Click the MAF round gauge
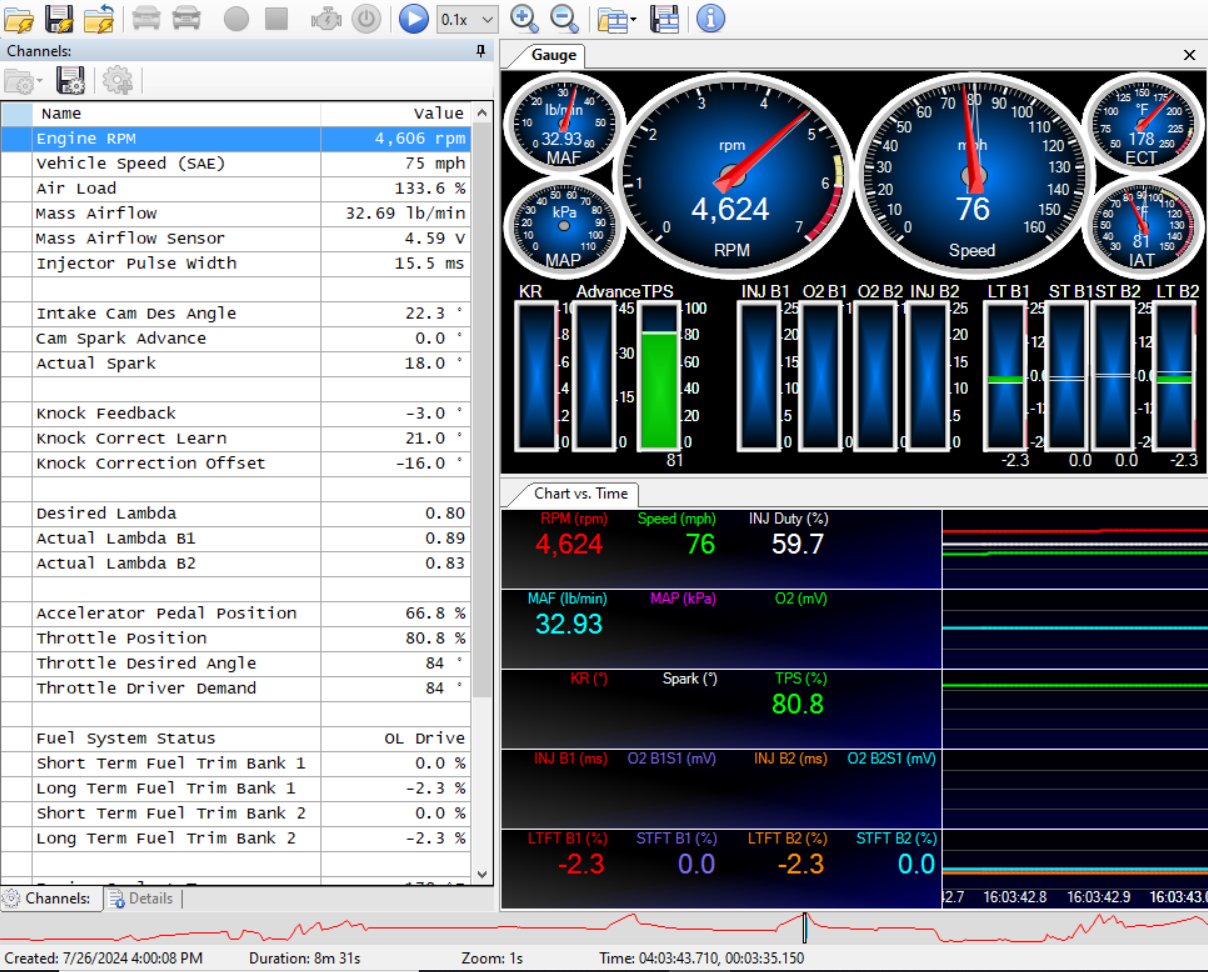The image size is (1208, 972). (562, 124)
